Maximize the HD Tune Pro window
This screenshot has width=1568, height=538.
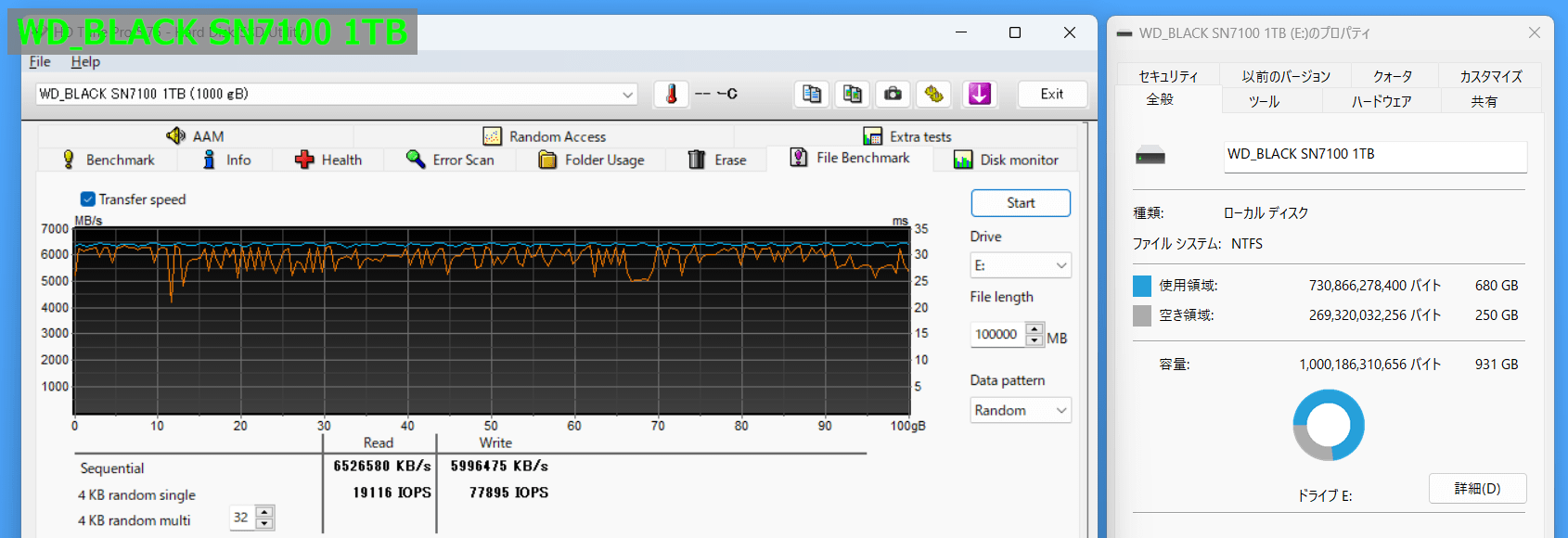(1015, 32)
